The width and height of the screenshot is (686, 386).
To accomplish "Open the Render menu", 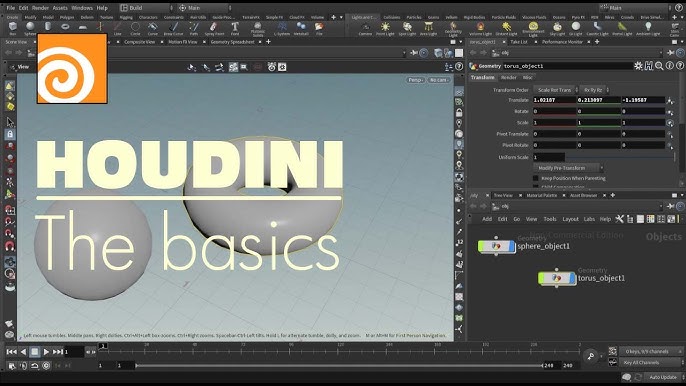I will coord(40,8).
